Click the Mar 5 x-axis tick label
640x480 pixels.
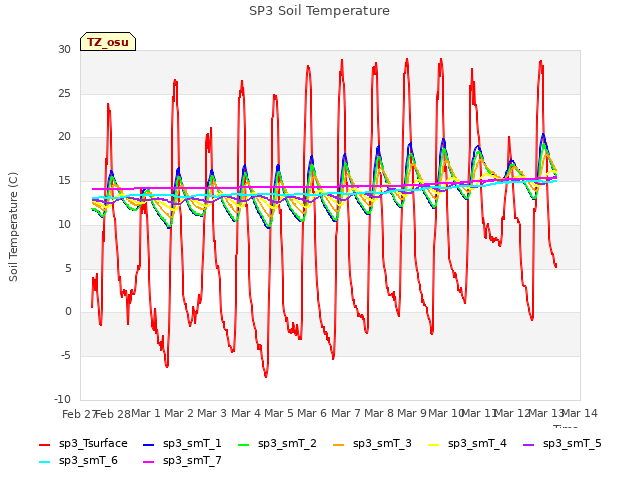click(x=279, y=413)
